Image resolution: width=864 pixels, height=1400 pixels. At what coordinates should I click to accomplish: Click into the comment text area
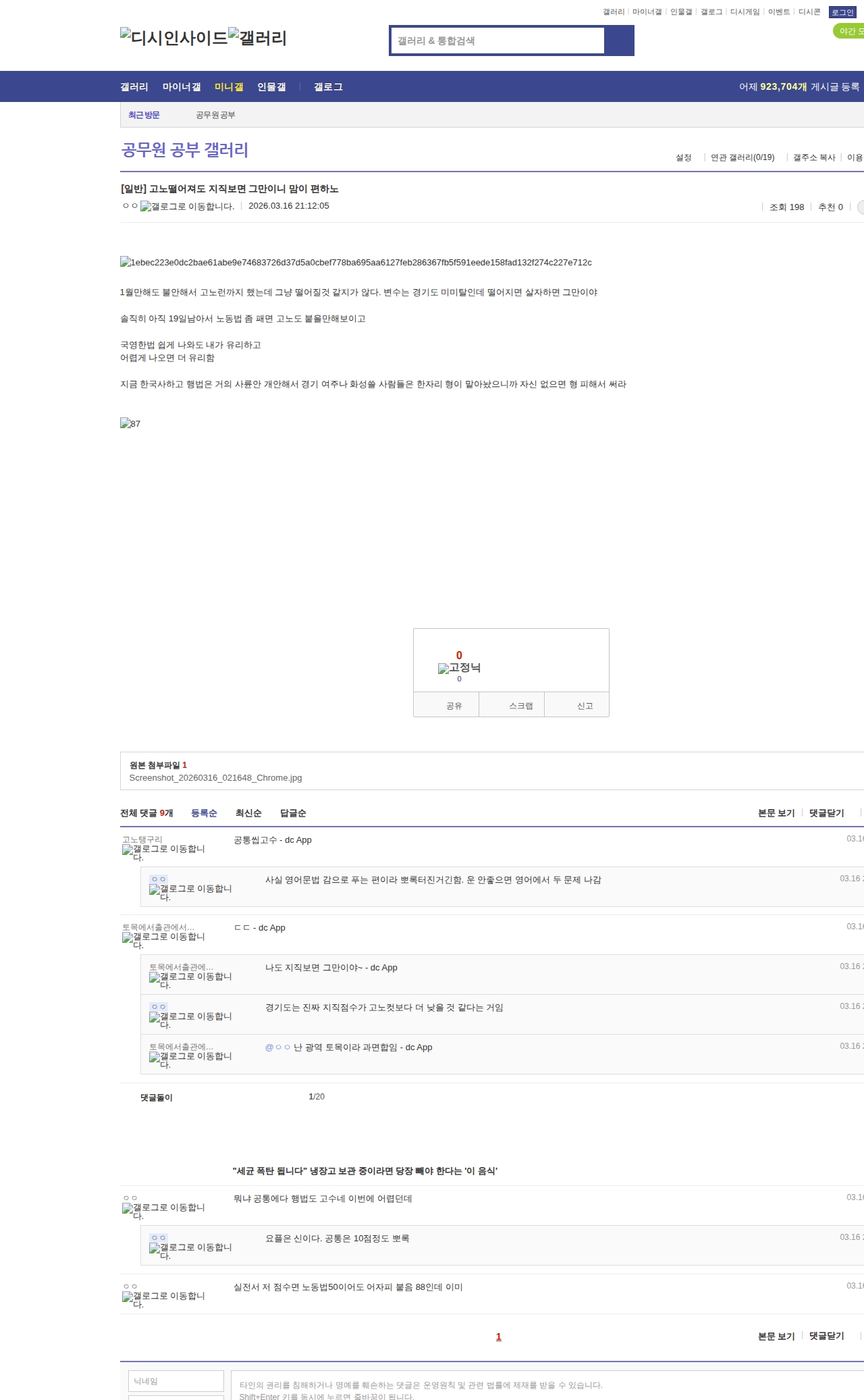(547, 1386)
